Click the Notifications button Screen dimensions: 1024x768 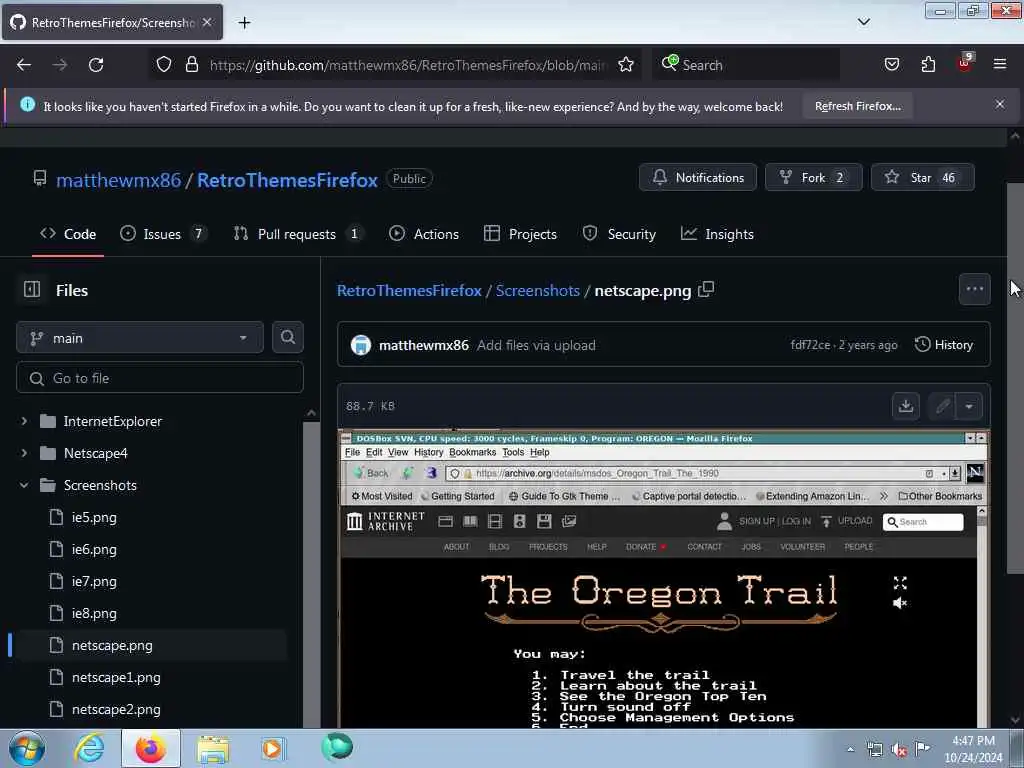(697, 178)
